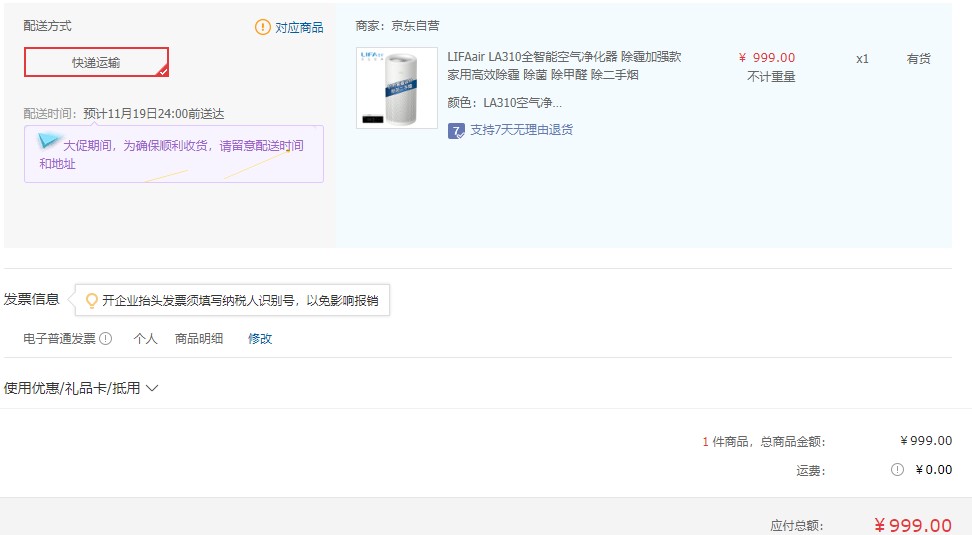The height and width of the screenshot is (535, 972).
Task: Click the 颜色：LA310空气净... color text
Action: (x=505, y=103)
